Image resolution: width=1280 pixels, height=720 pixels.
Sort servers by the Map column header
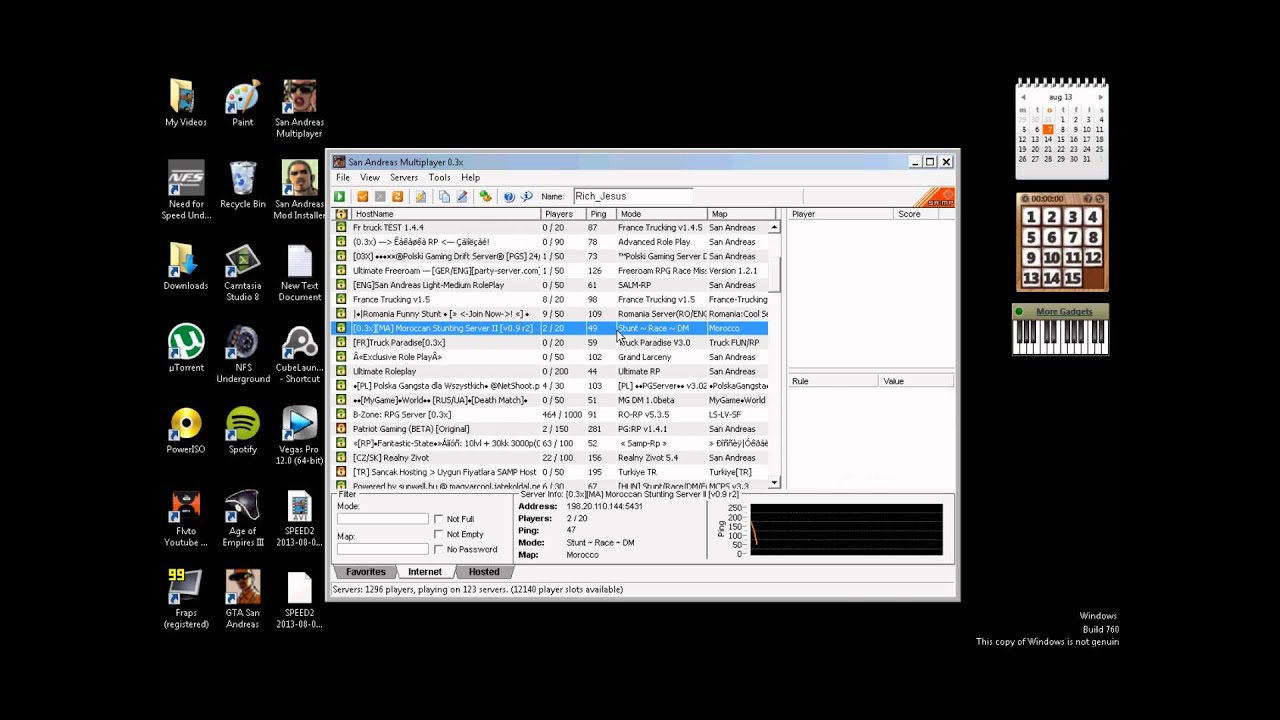(741, 214)
